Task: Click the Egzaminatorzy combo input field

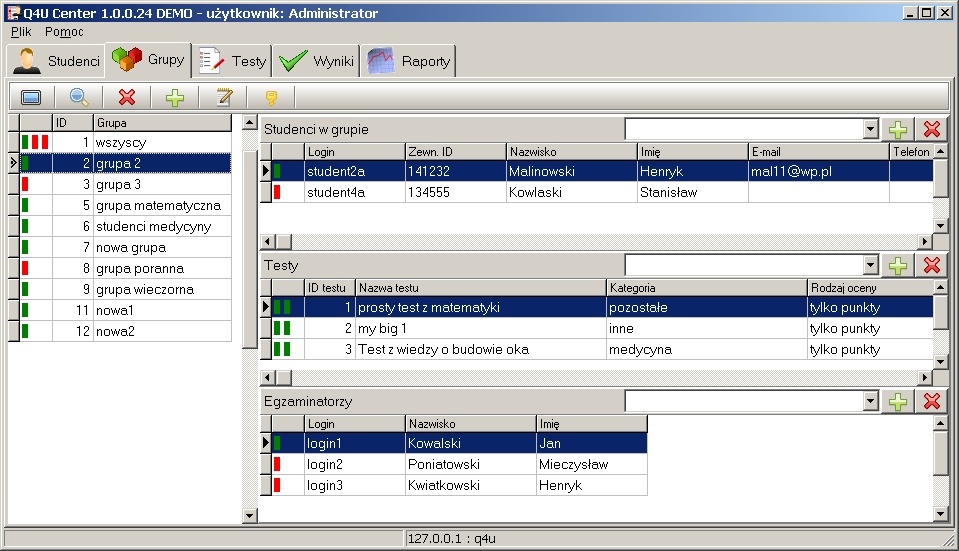Action: [x=744, y=402]
